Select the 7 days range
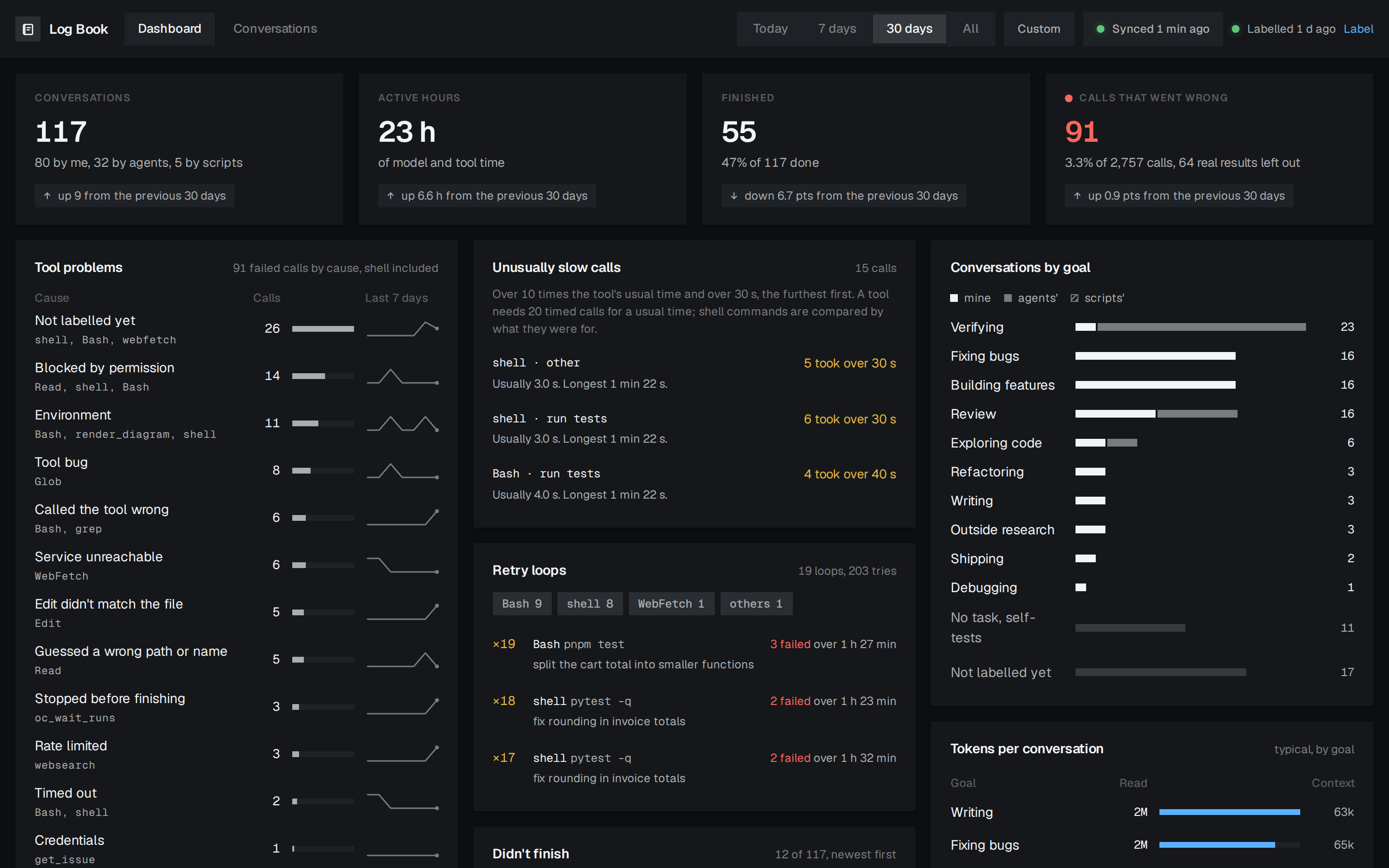Viewport: 1389px width, 868px height. [837, 29]
